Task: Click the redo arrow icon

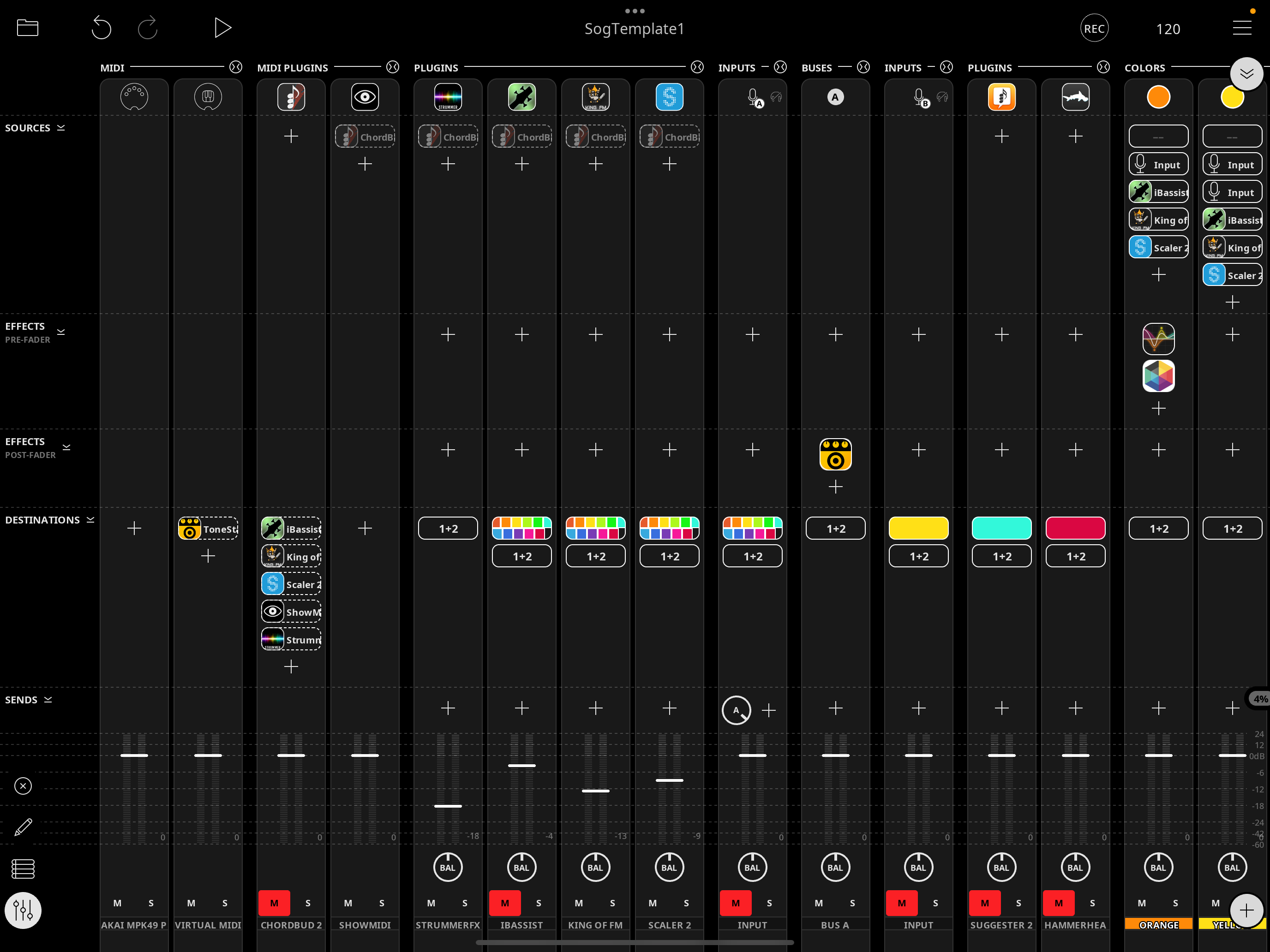Action: (148, 28)
